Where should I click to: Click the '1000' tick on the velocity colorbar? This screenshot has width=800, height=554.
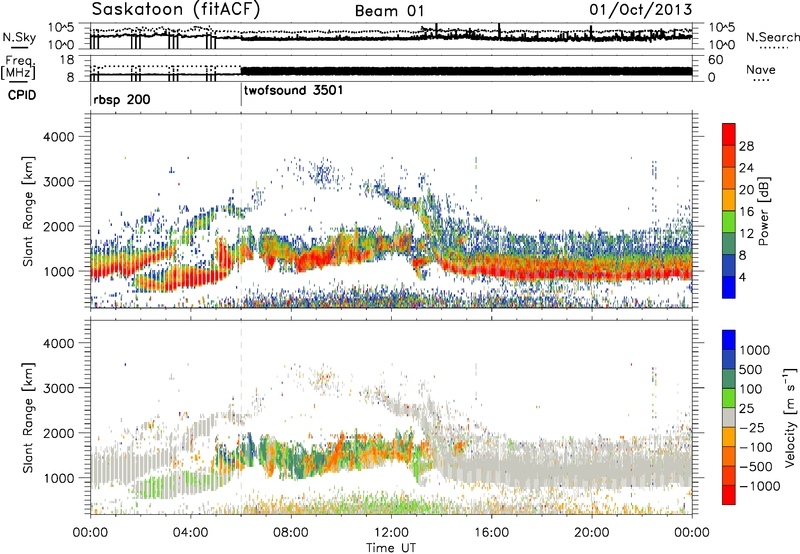755,350
